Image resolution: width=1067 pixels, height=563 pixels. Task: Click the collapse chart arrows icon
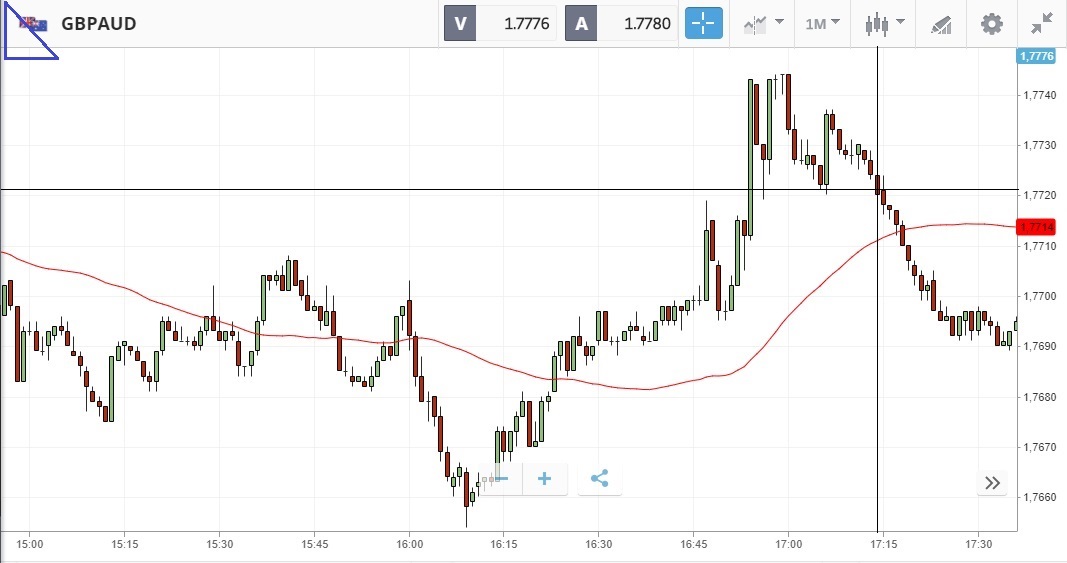coord(1042,23)
